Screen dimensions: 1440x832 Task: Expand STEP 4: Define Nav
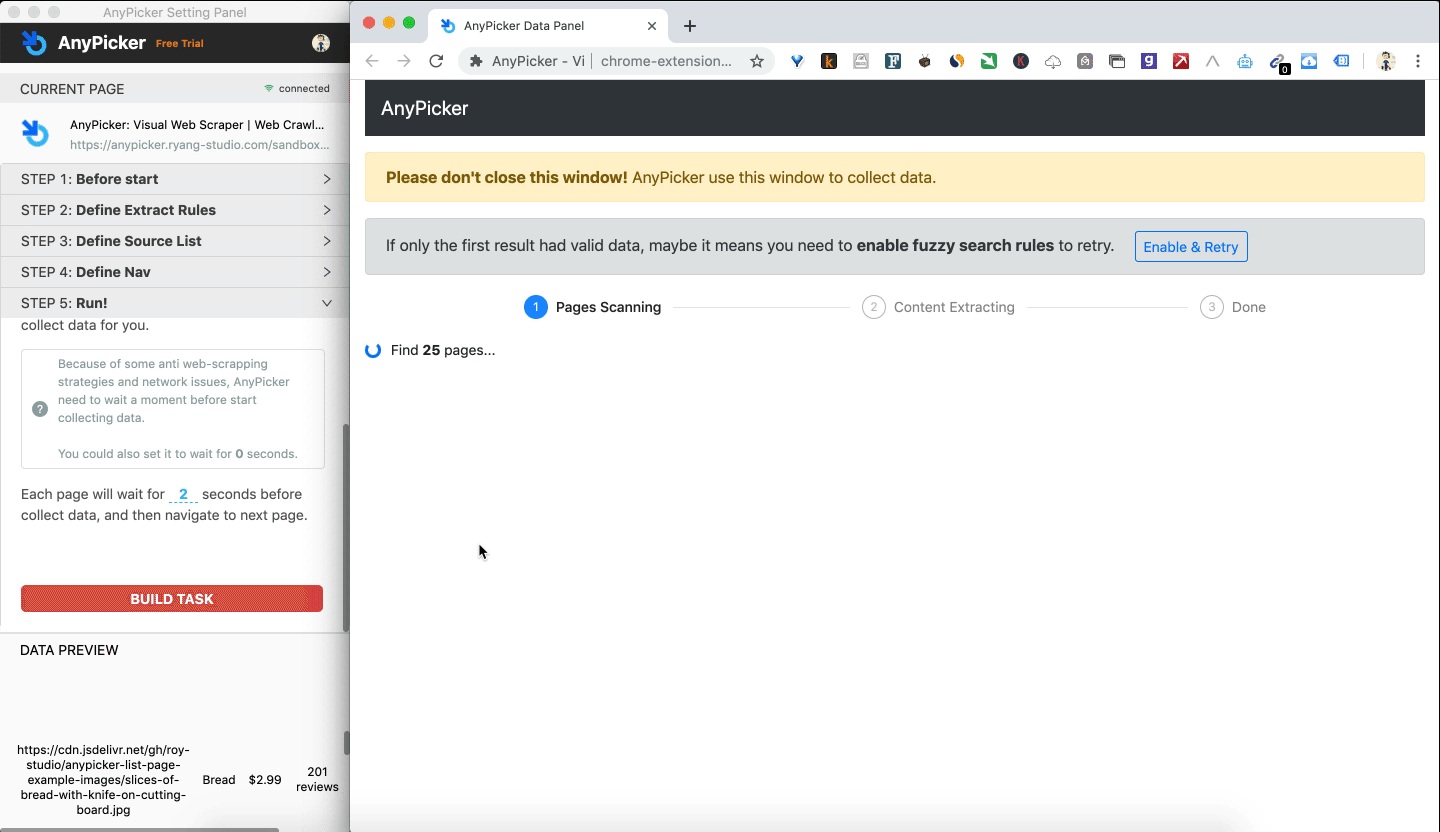[x=174, y=272]
